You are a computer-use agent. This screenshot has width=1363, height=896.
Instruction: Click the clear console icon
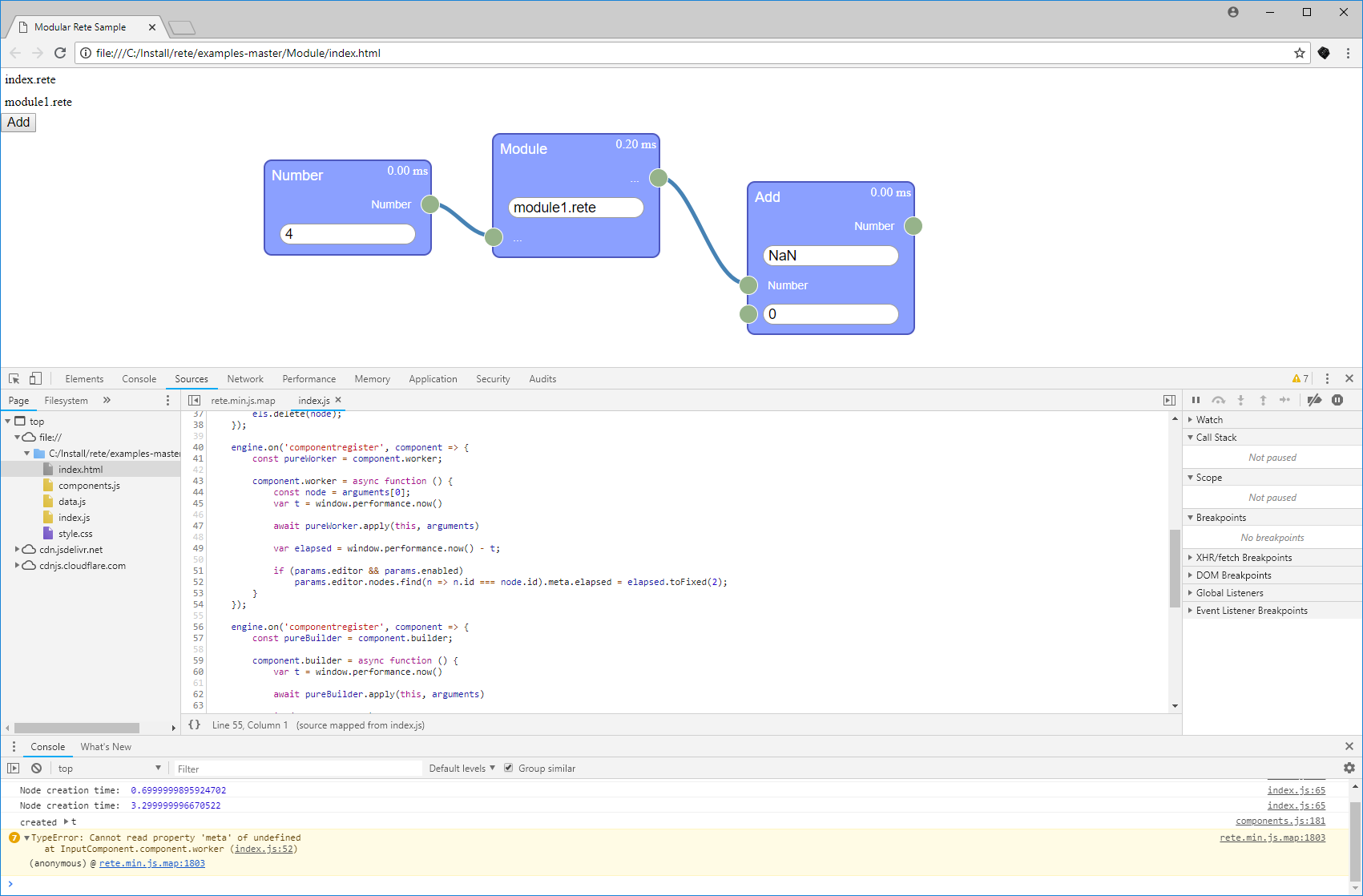(36, 768)
